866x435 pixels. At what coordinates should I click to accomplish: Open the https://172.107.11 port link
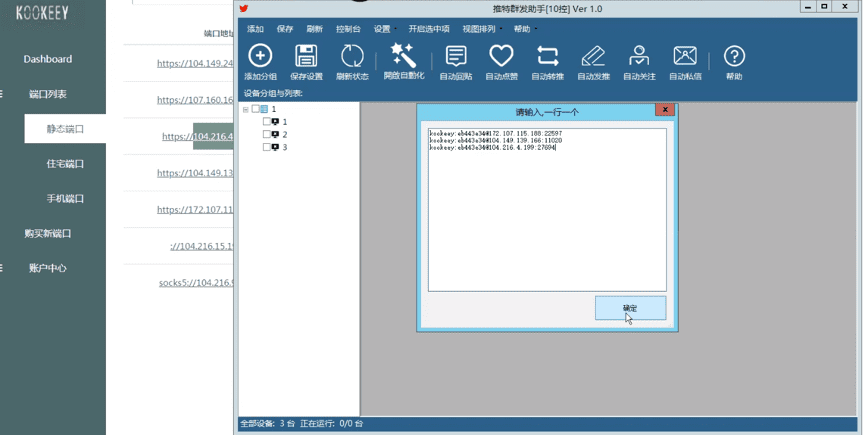195,209
